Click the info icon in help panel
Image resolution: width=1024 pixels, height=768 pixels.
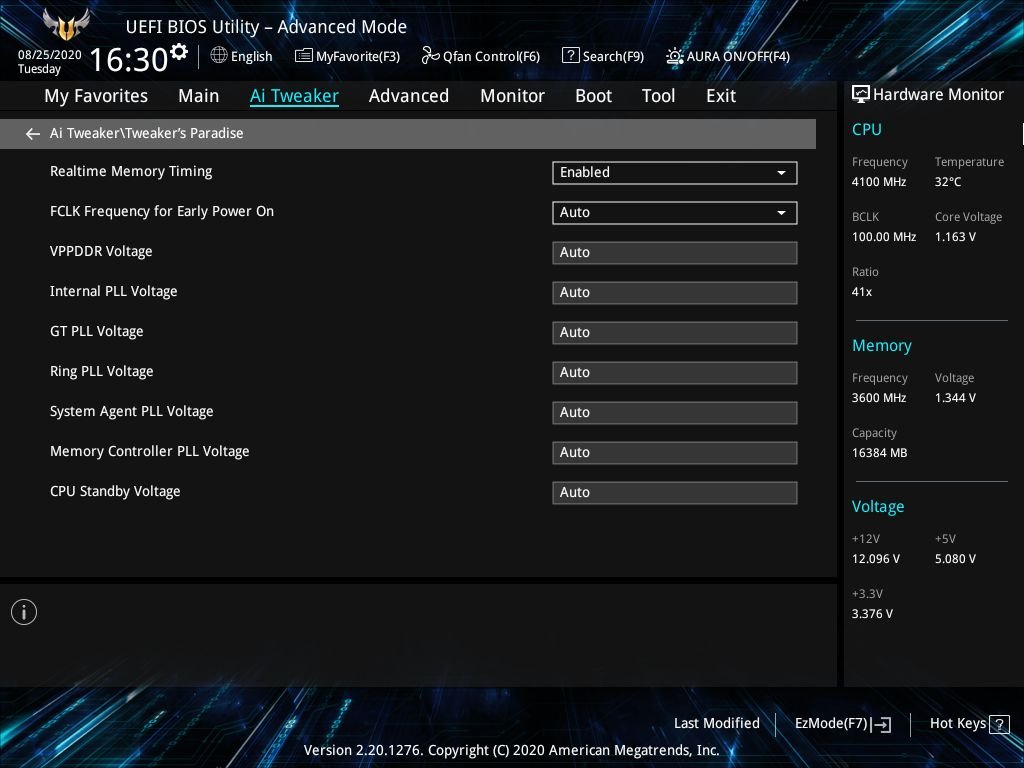(24, 612)
